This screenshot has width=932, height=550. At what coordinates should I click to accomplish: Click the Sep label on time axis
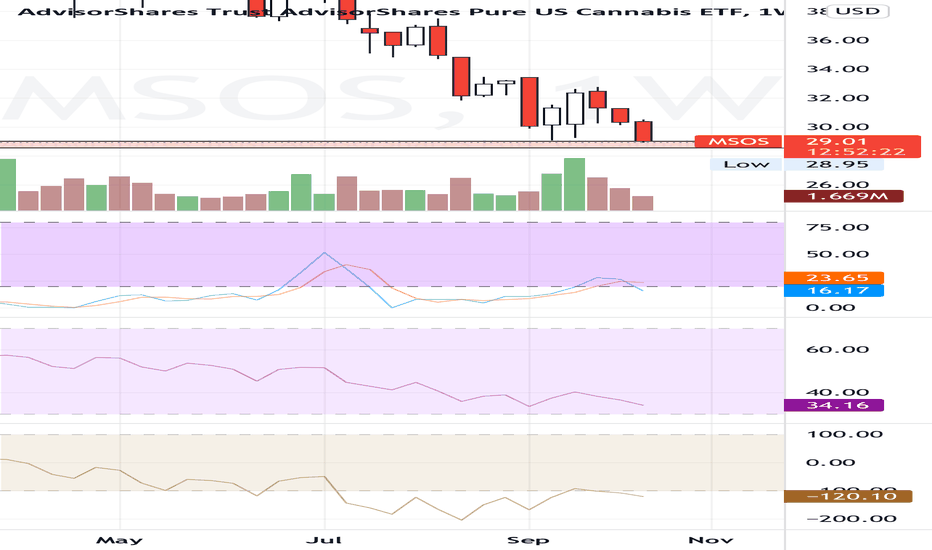pos(528,540)
